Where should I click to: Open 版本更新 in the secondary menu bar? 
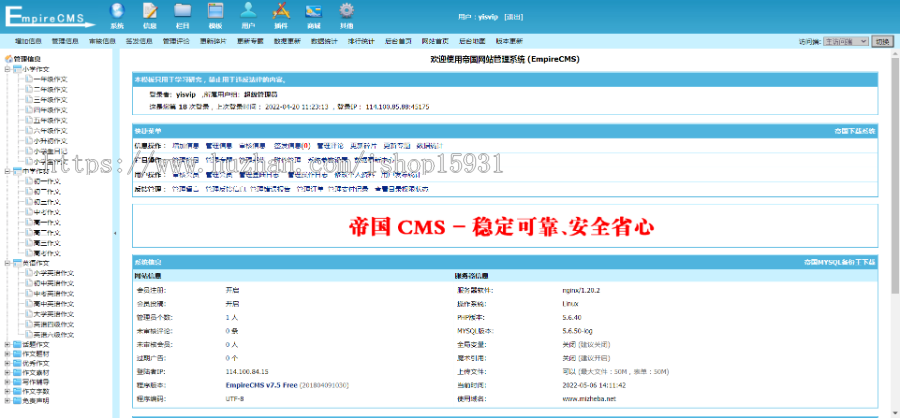[509, 41]
